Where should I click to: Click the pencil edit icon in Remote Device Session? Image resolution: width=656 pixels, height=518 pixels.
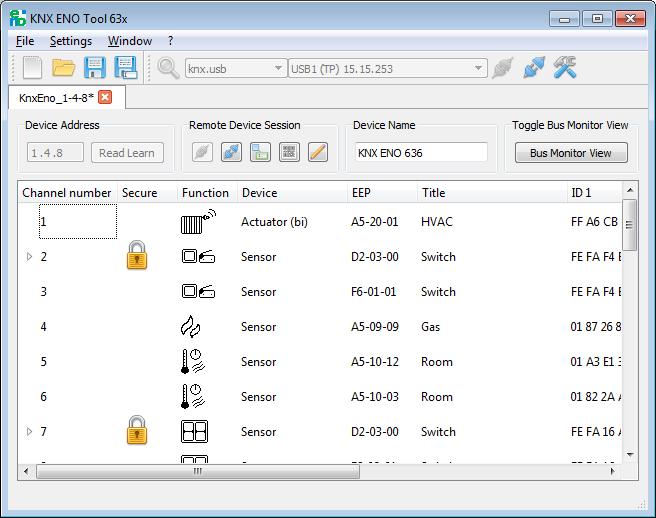coord(318,152)
